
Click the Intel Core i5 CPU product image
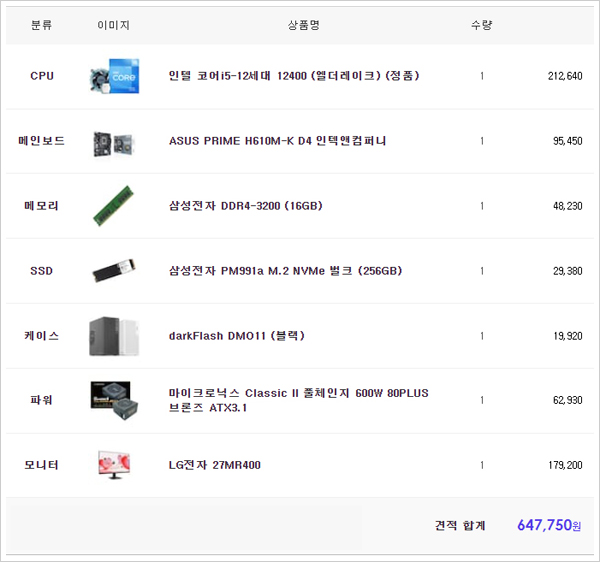click(x=114, y=76)
